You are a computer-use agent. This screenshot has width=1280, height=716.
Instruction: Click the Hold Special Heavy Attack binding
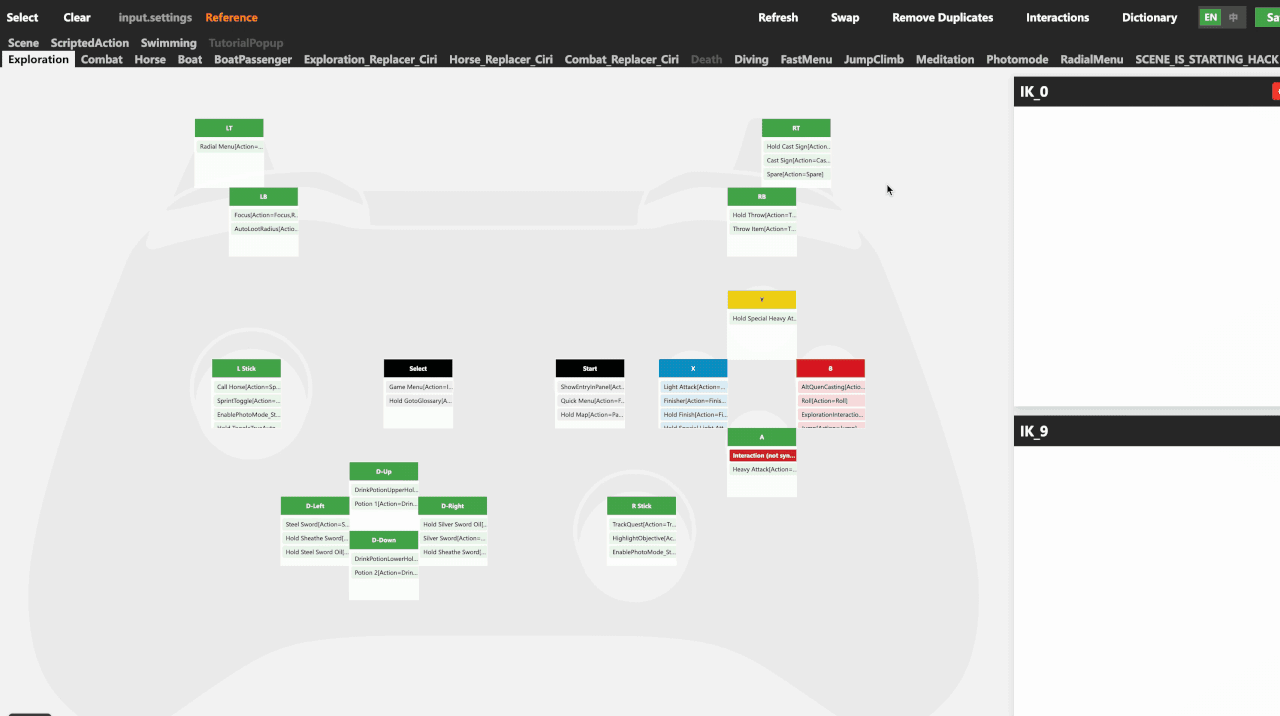coord(762,319)
